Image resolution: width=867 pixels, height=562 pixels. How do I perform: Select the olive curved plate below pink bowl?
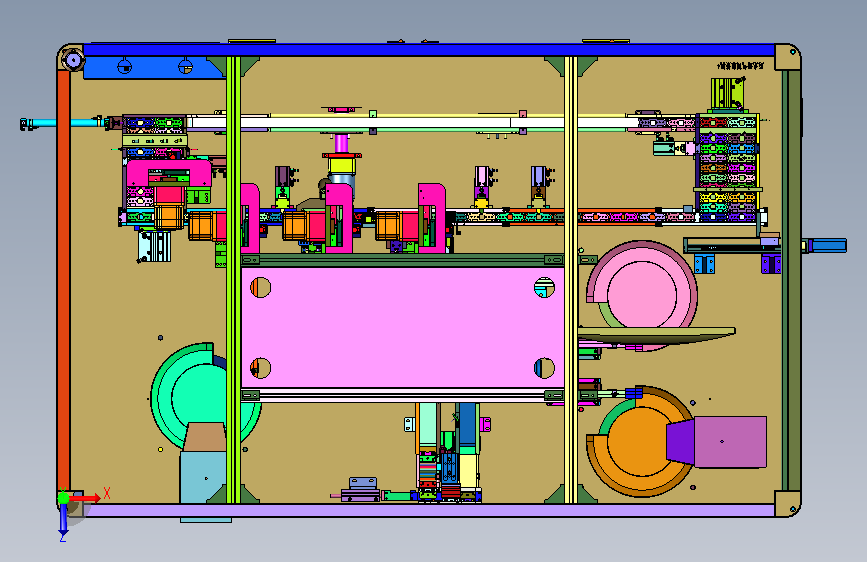pos(656,335)
